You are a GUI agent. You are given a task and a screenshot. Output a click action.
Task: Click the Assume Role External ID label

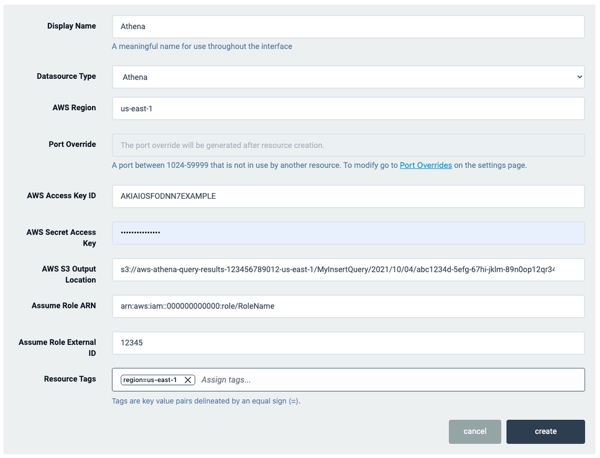(57, 347)
